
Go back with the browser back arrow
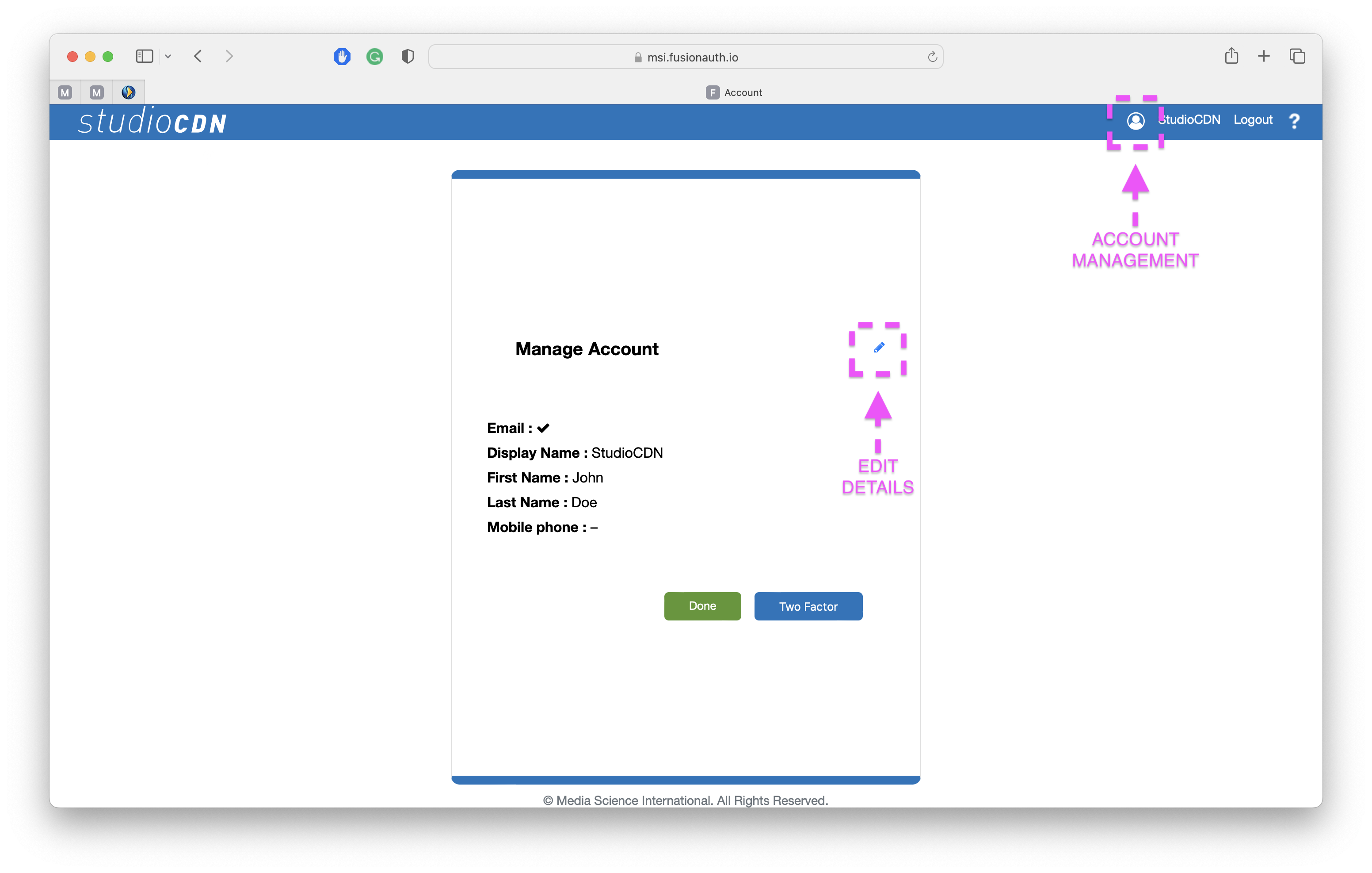[x=198, y=57]
